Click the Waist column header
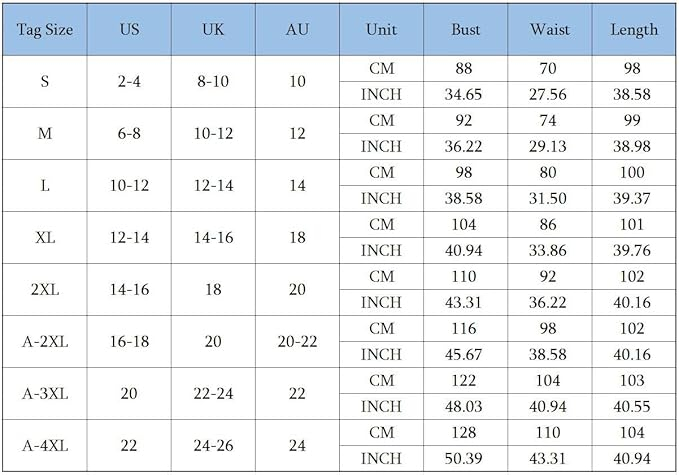This screenshot has height=475, width=679. coord(550,30)
